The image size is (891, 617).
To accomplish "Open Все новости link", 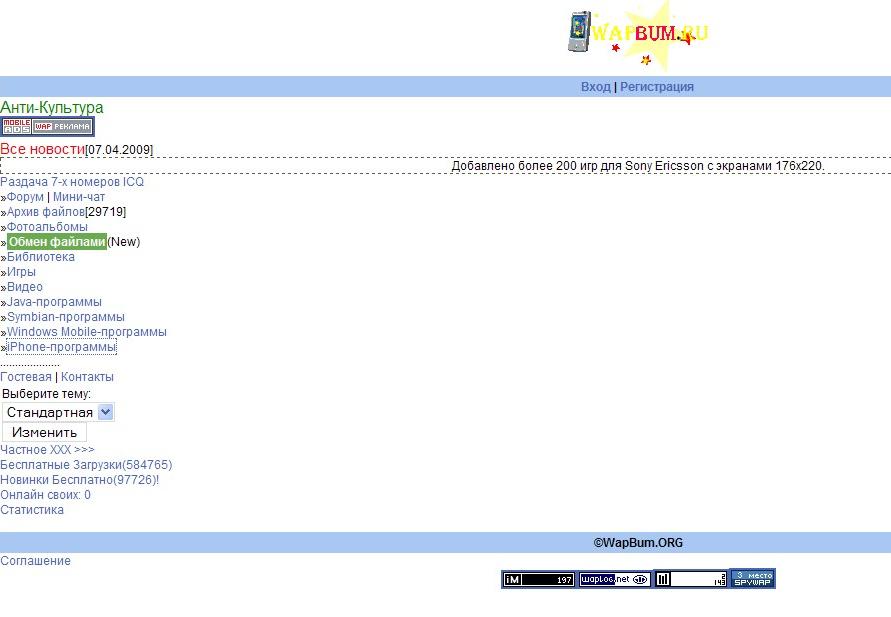I will [x=43, y=149].
